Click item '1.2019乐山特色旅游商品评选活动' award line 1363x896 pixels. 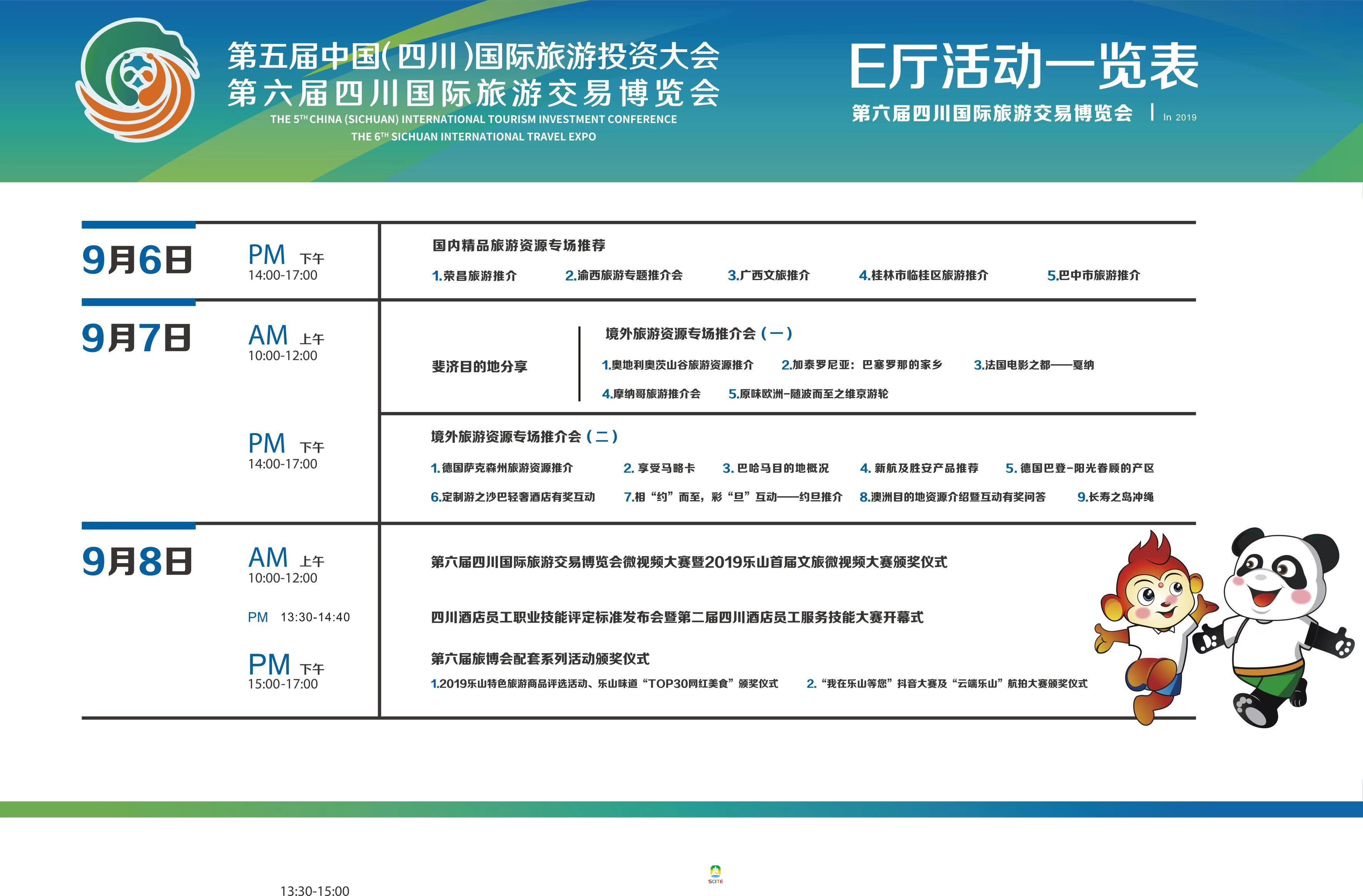(x=604, y=684)
